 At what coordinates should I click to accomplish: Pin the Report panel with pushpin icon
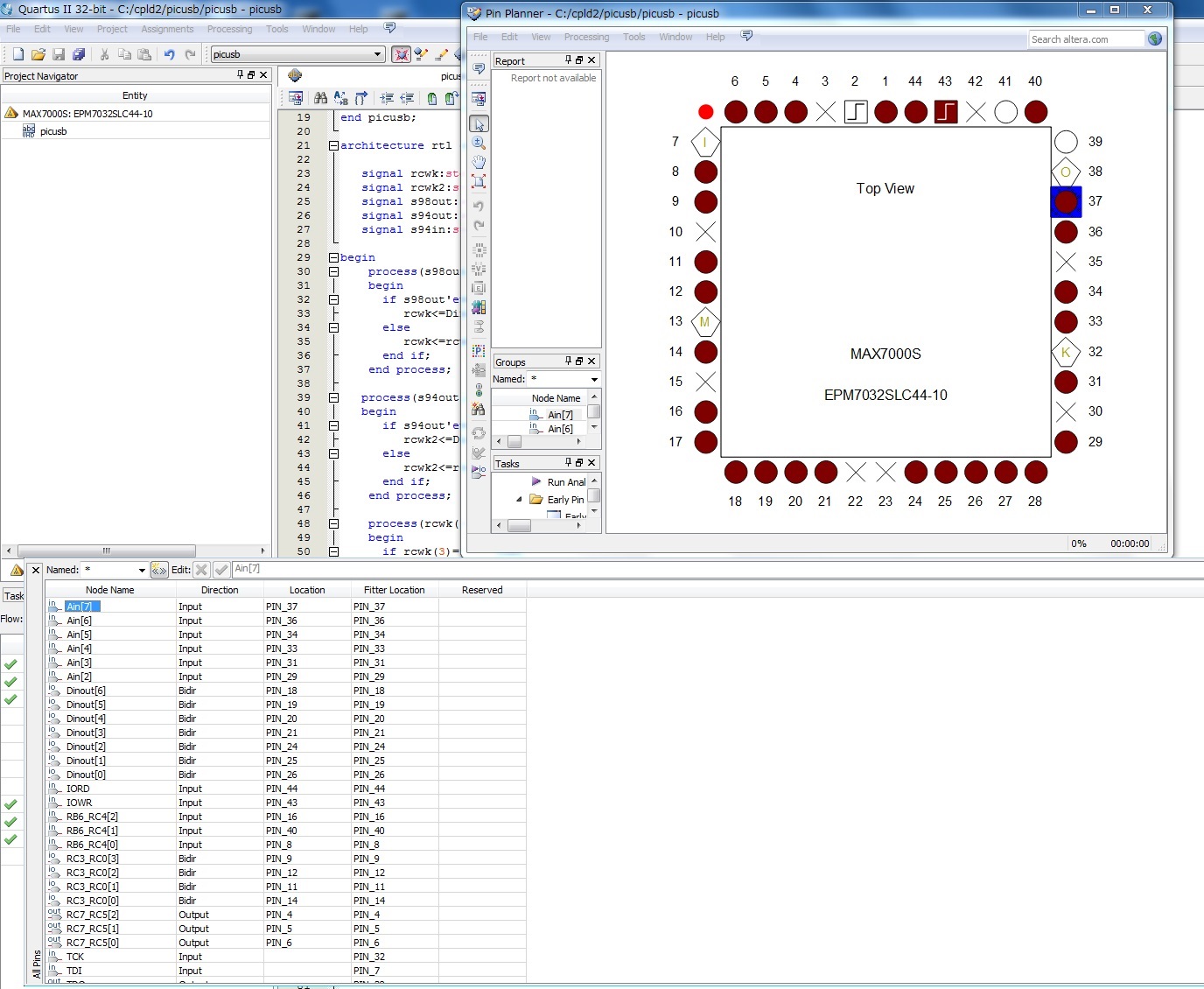click(x=568, y=60)
